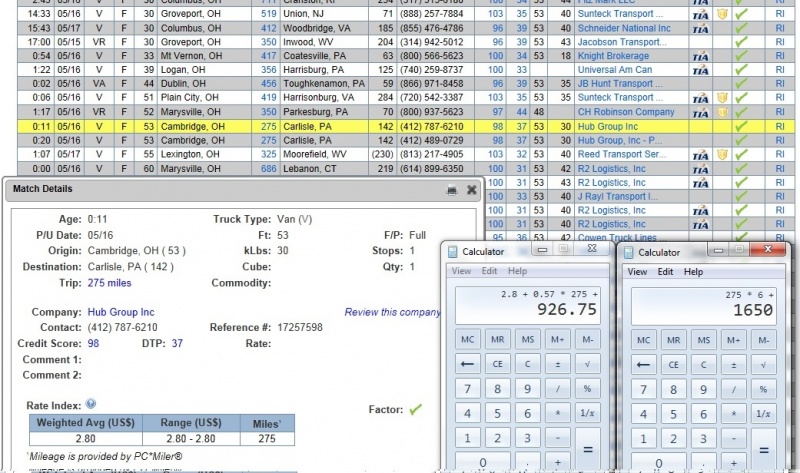Click digit 3 in left calculator
Image resolution: width=800 pixels, height=473 pixels.
(527, 438)
